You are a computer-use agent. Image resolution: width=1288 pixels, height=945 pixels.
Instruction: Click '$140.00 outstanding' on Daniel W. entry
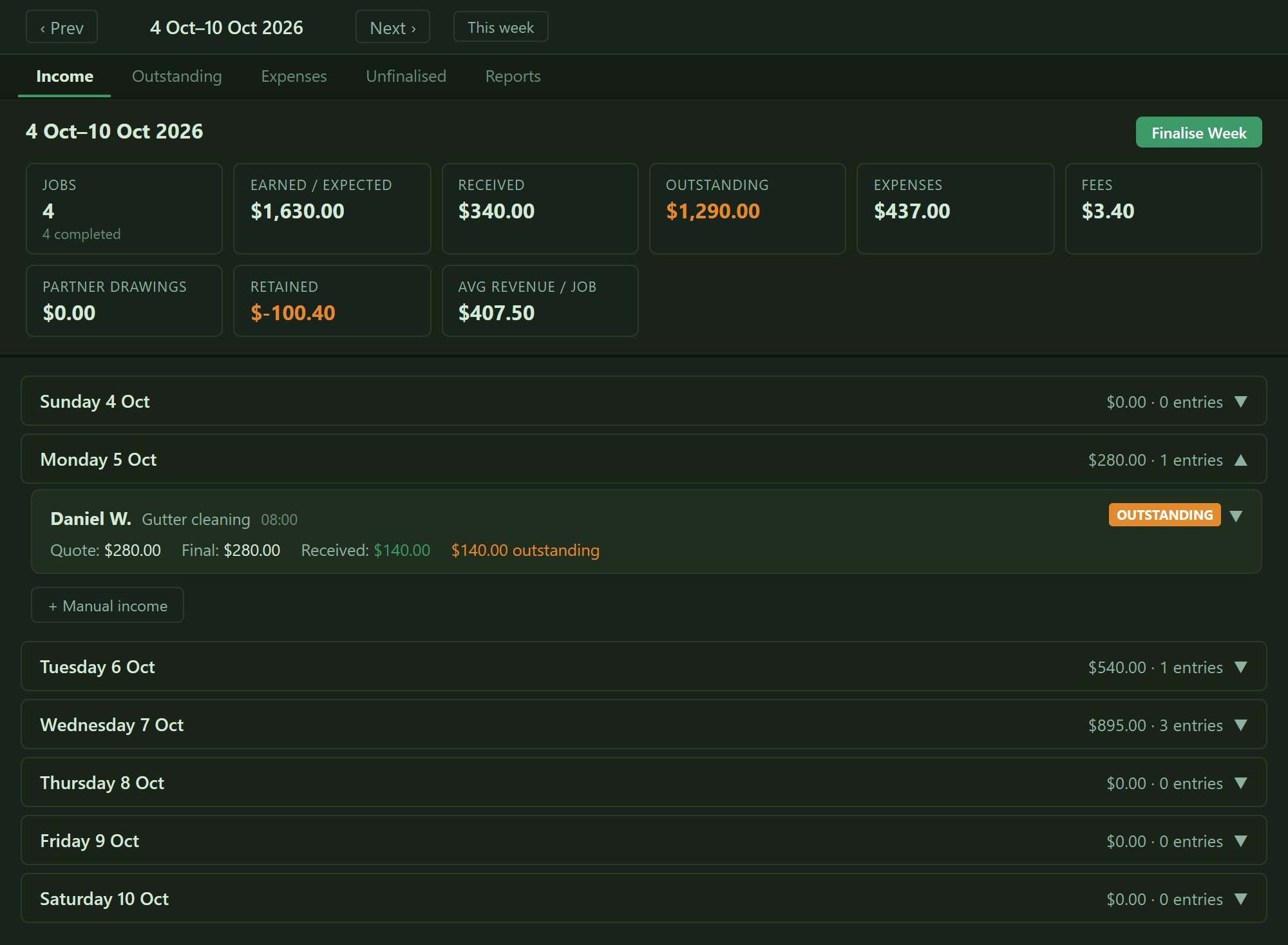(525, 550)
